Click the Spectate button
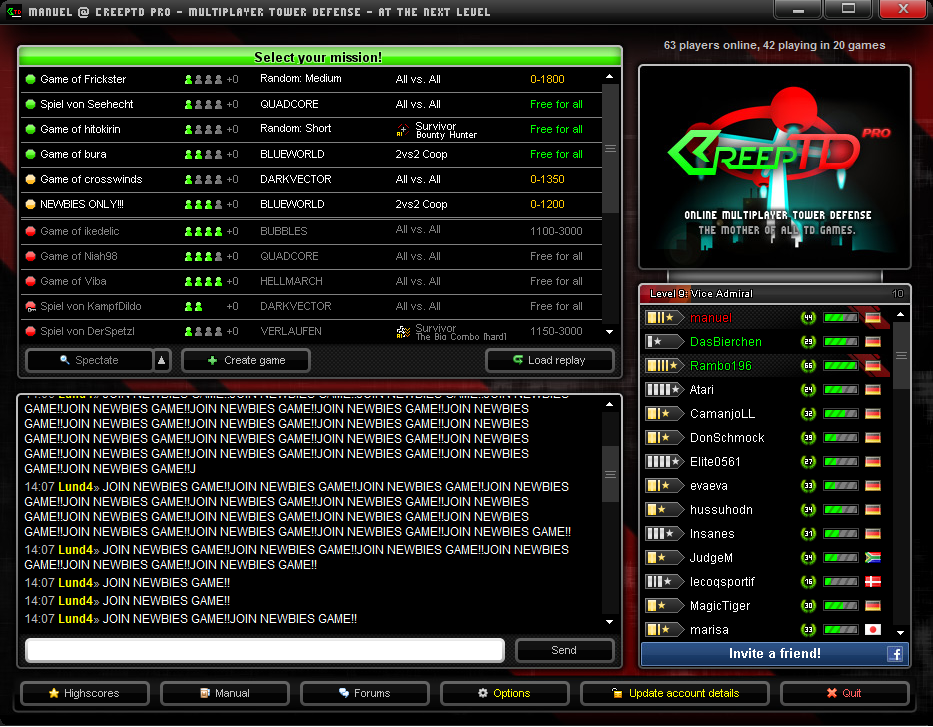The width and height of the screenshot is (933, 727). 89,361
